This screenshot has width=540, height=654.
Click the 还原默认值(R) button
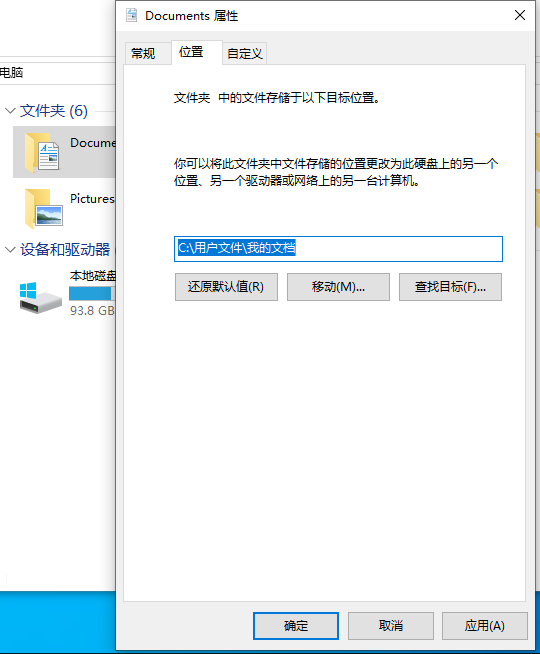pyautogui.click(x=226, y=287)
